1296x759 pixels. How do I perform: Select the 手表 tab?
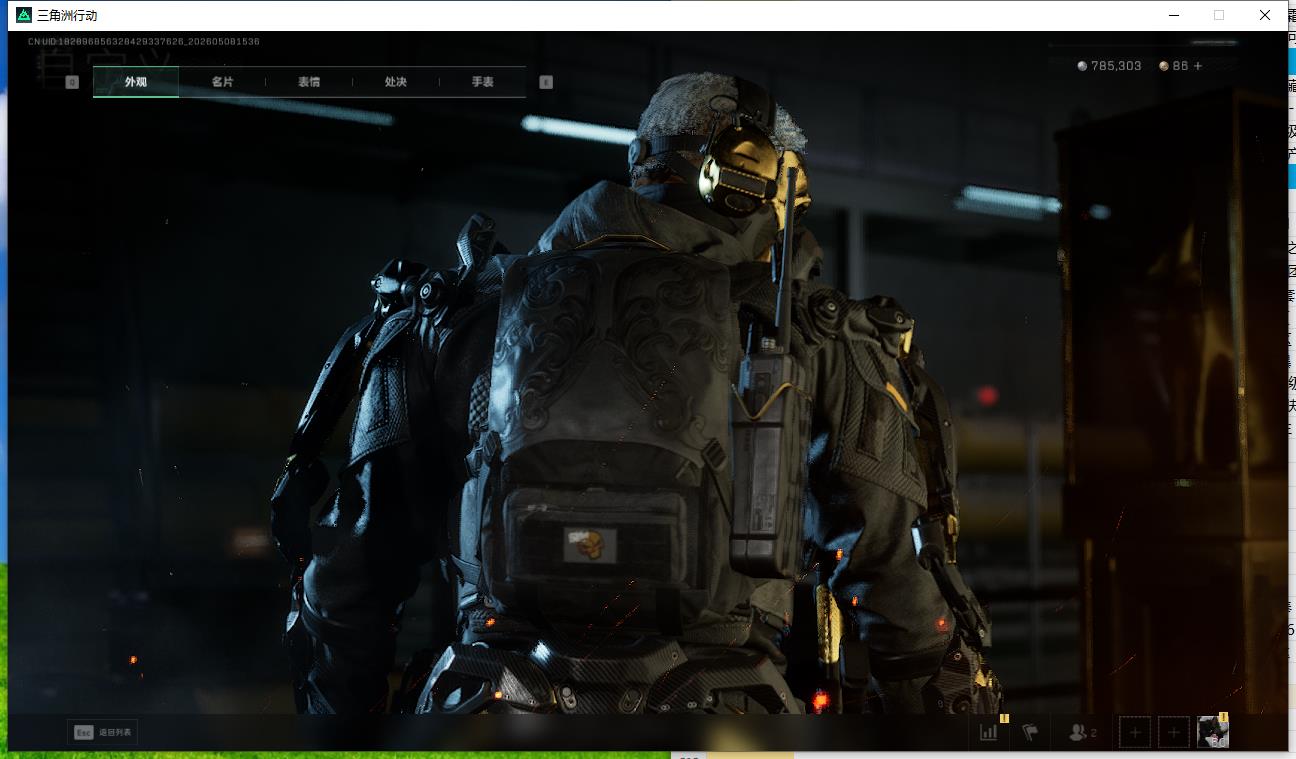[482, 82]
